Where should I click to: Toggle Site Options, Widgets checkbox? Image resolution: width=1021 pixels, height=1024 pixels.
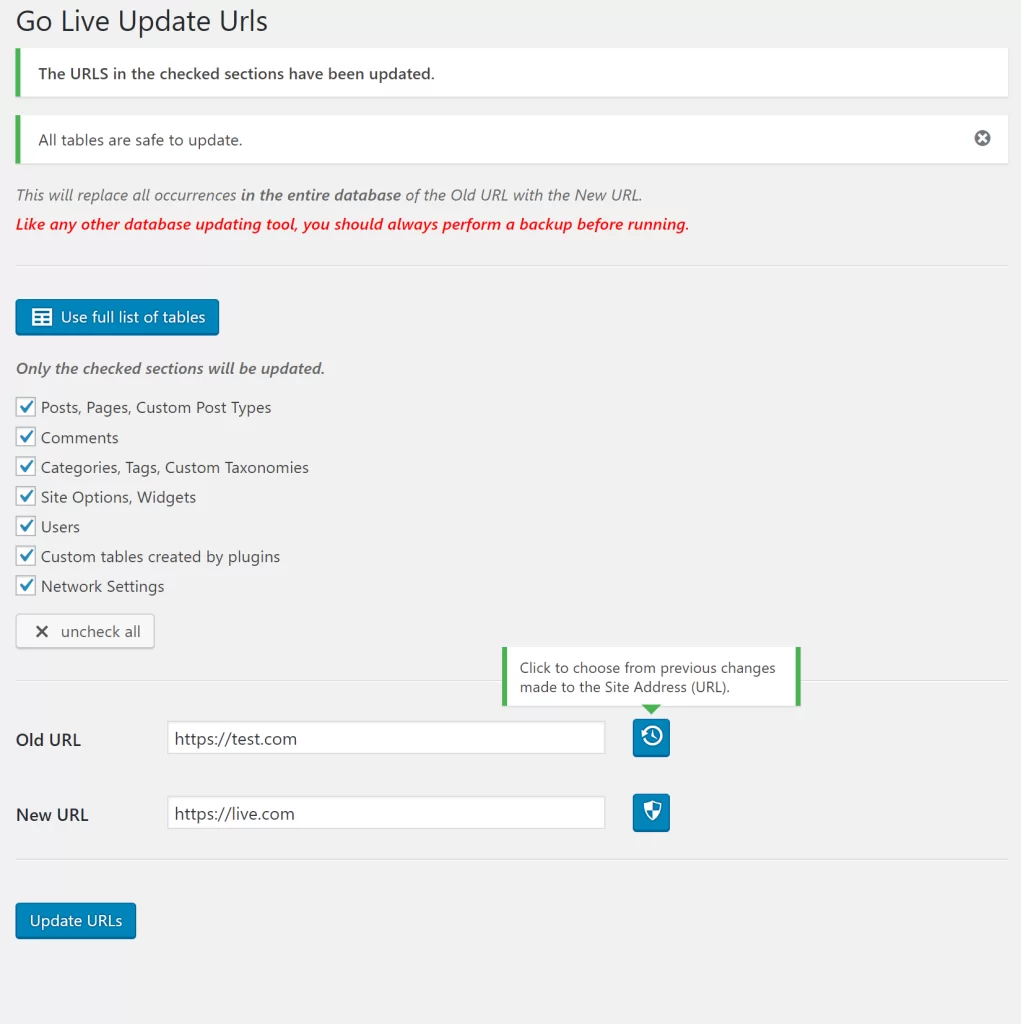pos(25,496)
